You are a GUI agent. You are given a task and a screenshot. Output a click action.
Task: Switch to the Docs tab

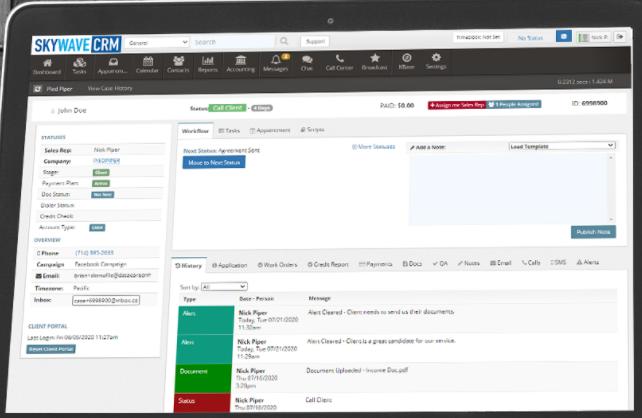tap(412, 264)
